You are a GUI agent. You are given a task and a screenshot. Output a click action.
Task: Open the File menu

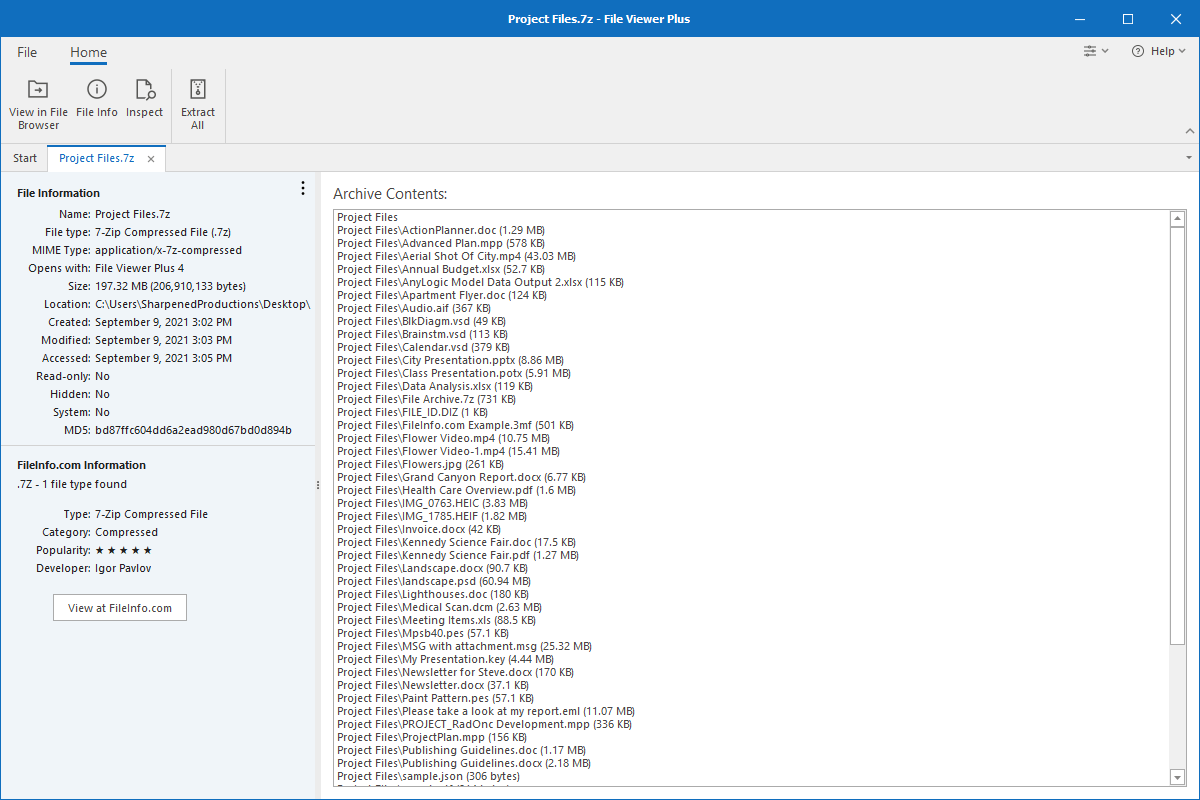[x=26, y=52]
